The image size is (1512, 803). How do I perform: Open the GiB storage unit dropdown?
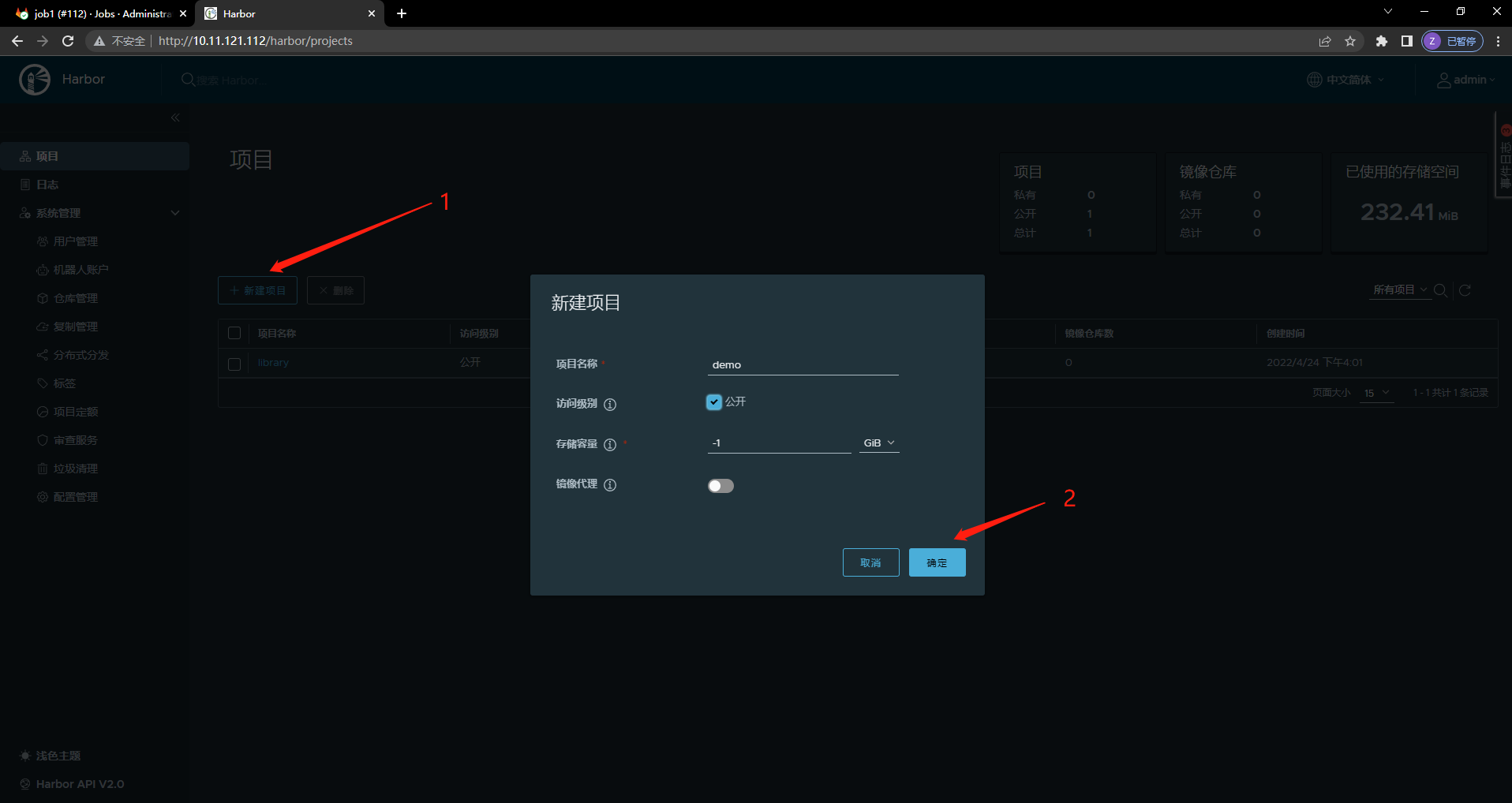coord(879,443)
